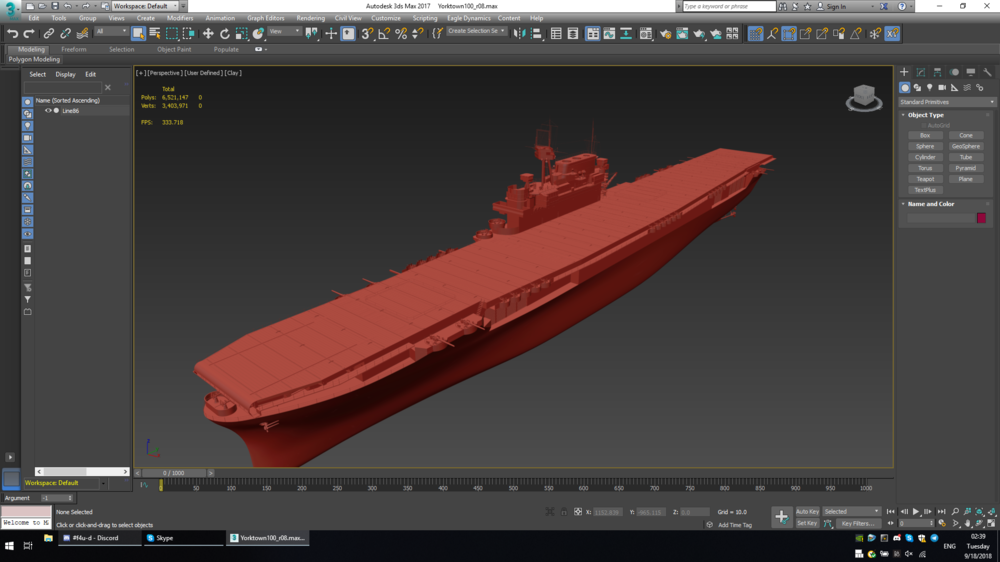
Task: Switch to the Freeform ribbon tab
Action: (73, 49)
